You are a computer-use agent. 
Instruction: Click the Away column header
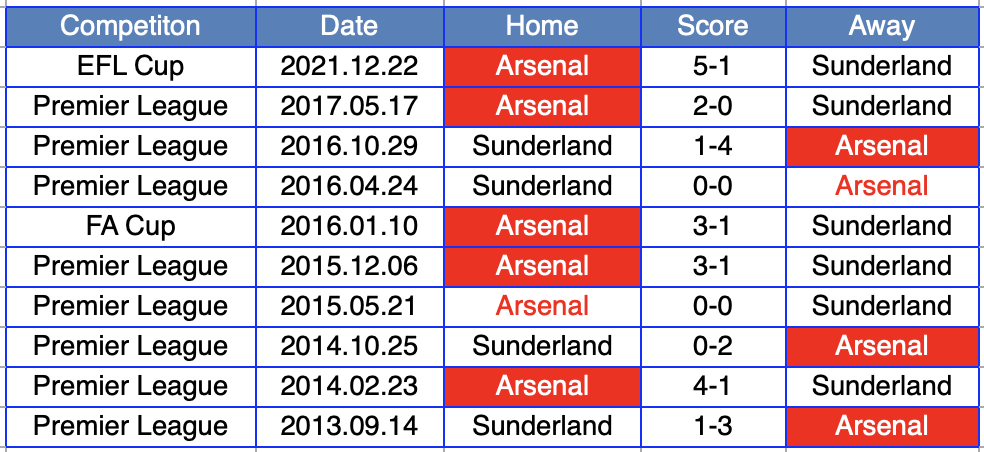click(x=881, y=26)
